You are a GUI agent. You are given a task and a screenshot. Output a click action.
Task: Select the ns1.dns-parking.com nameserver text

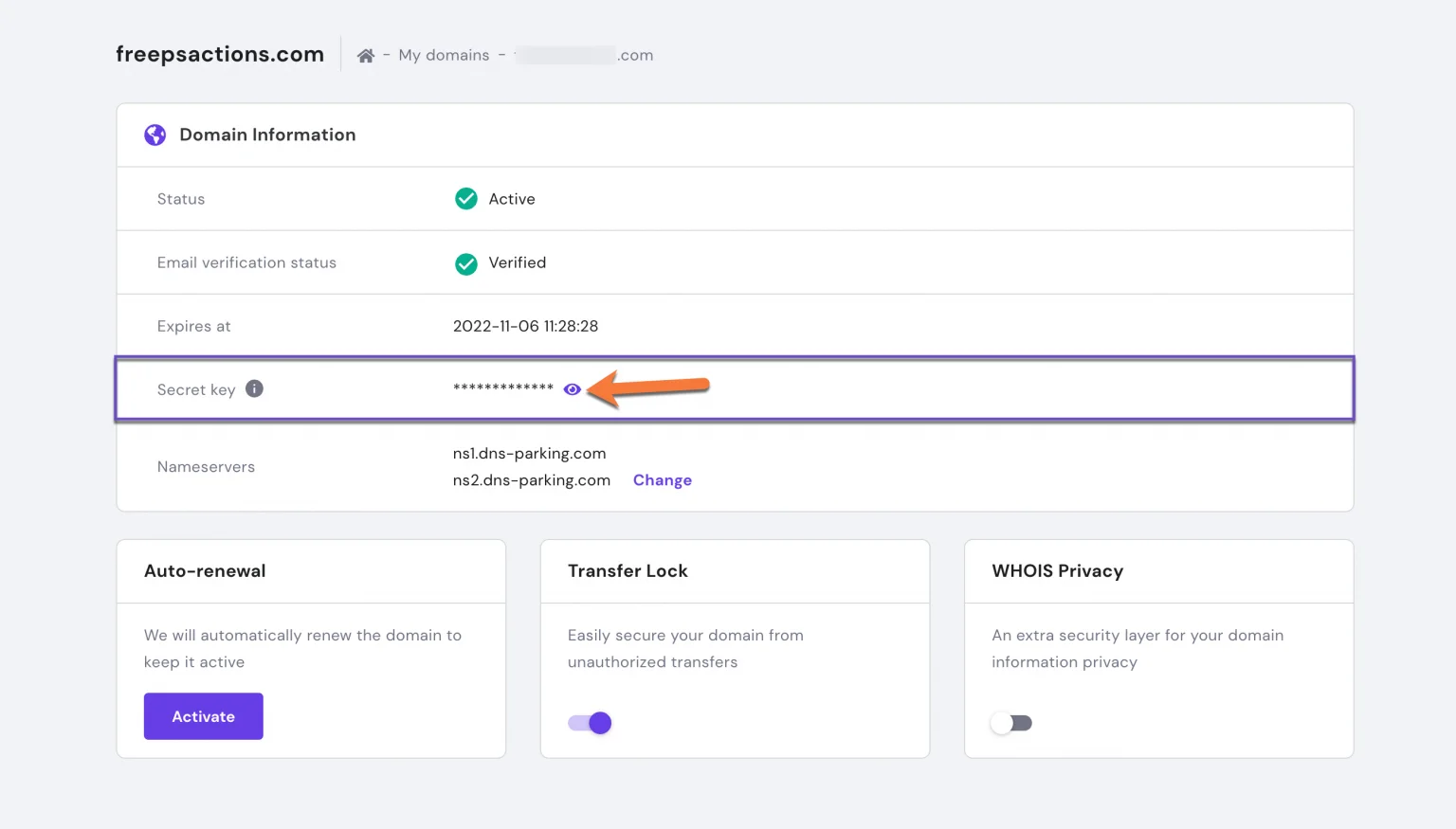[529, 454]
